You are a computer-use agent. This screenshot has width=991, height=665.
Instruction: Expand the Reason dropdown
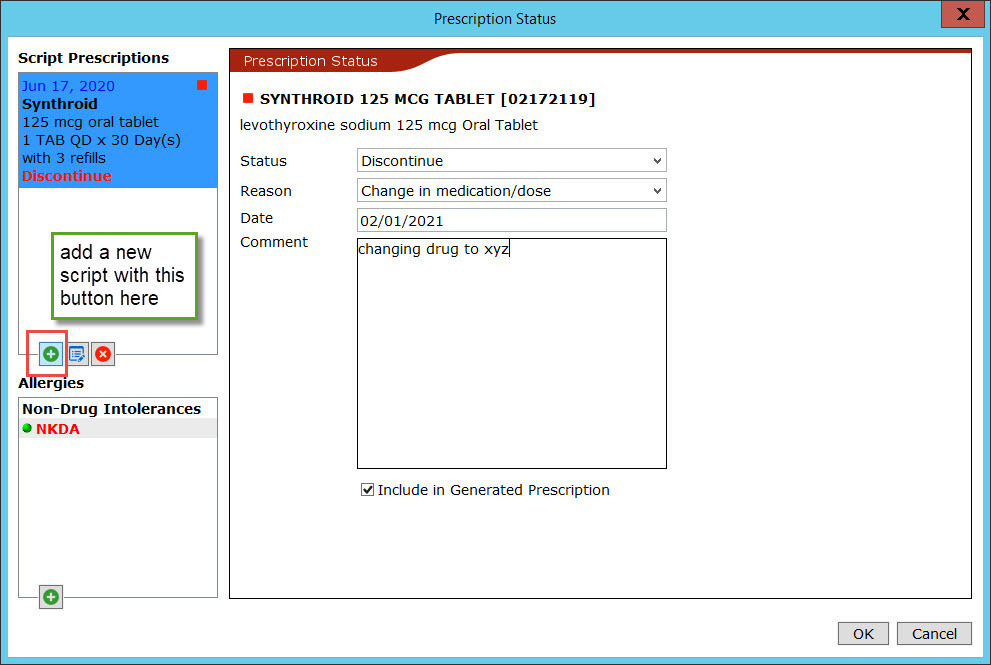511,191
